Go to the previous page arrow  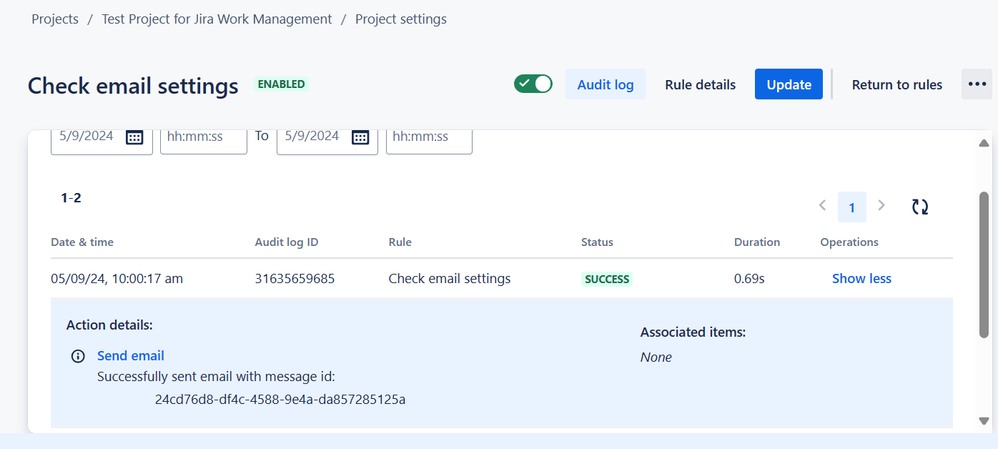pos(822,205)
